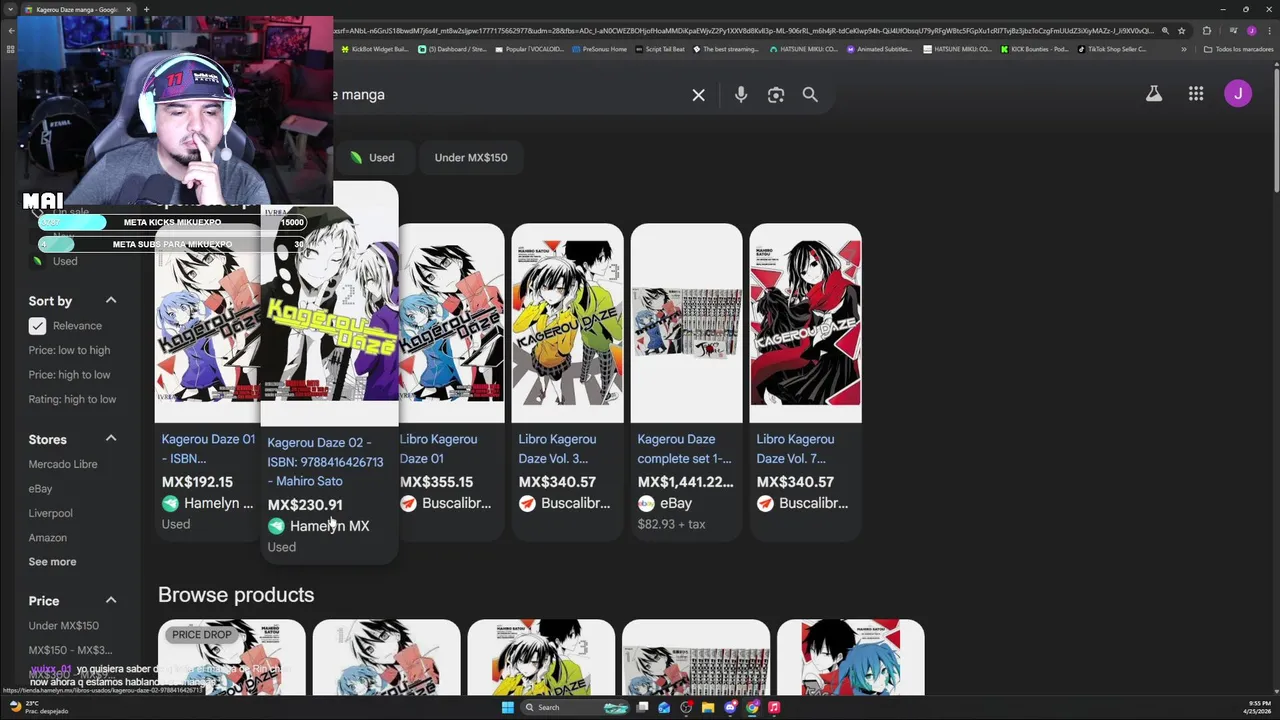Open TikTok Shop Seller bookmark
Image resolution: width=1280 pixels, height=720 pixels.
tap(1113, 49)
